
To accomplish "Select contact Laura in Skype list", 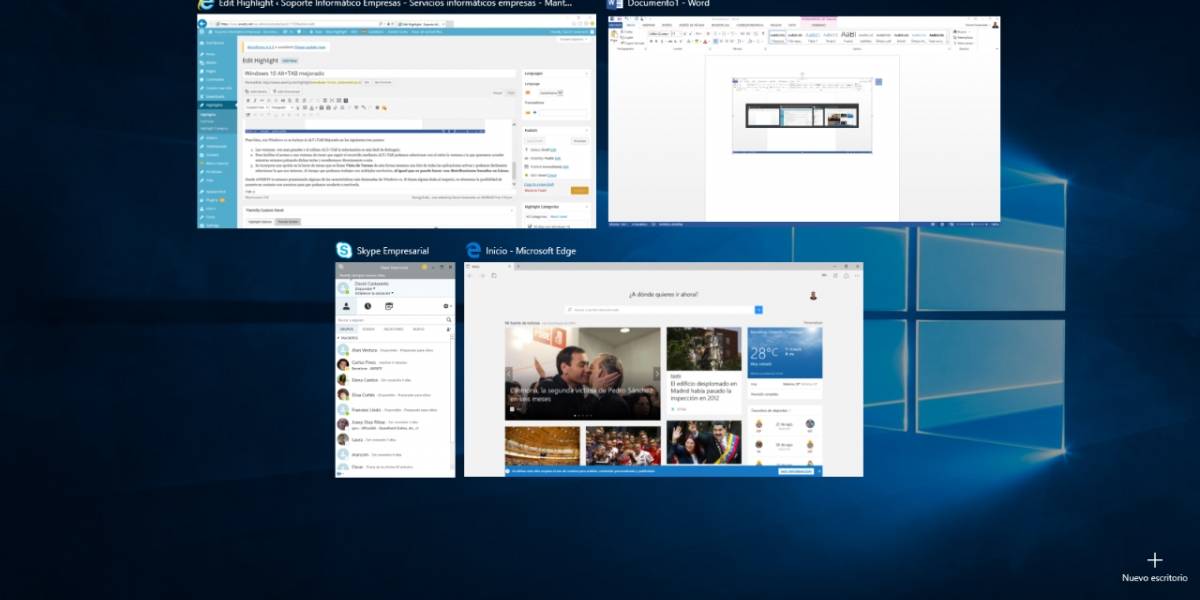I will (x=394, y=439).
